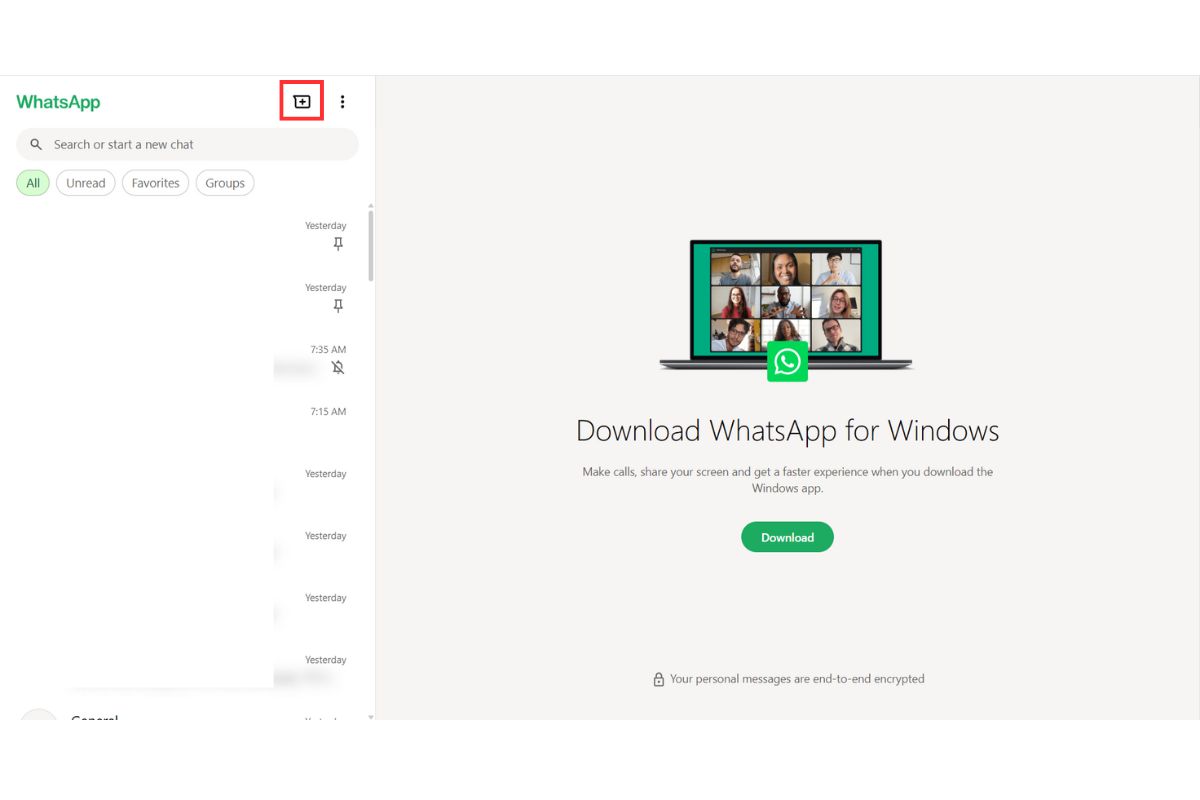Click the green Download button
This screenshot has height=800, width=1200.
(787, 537)
